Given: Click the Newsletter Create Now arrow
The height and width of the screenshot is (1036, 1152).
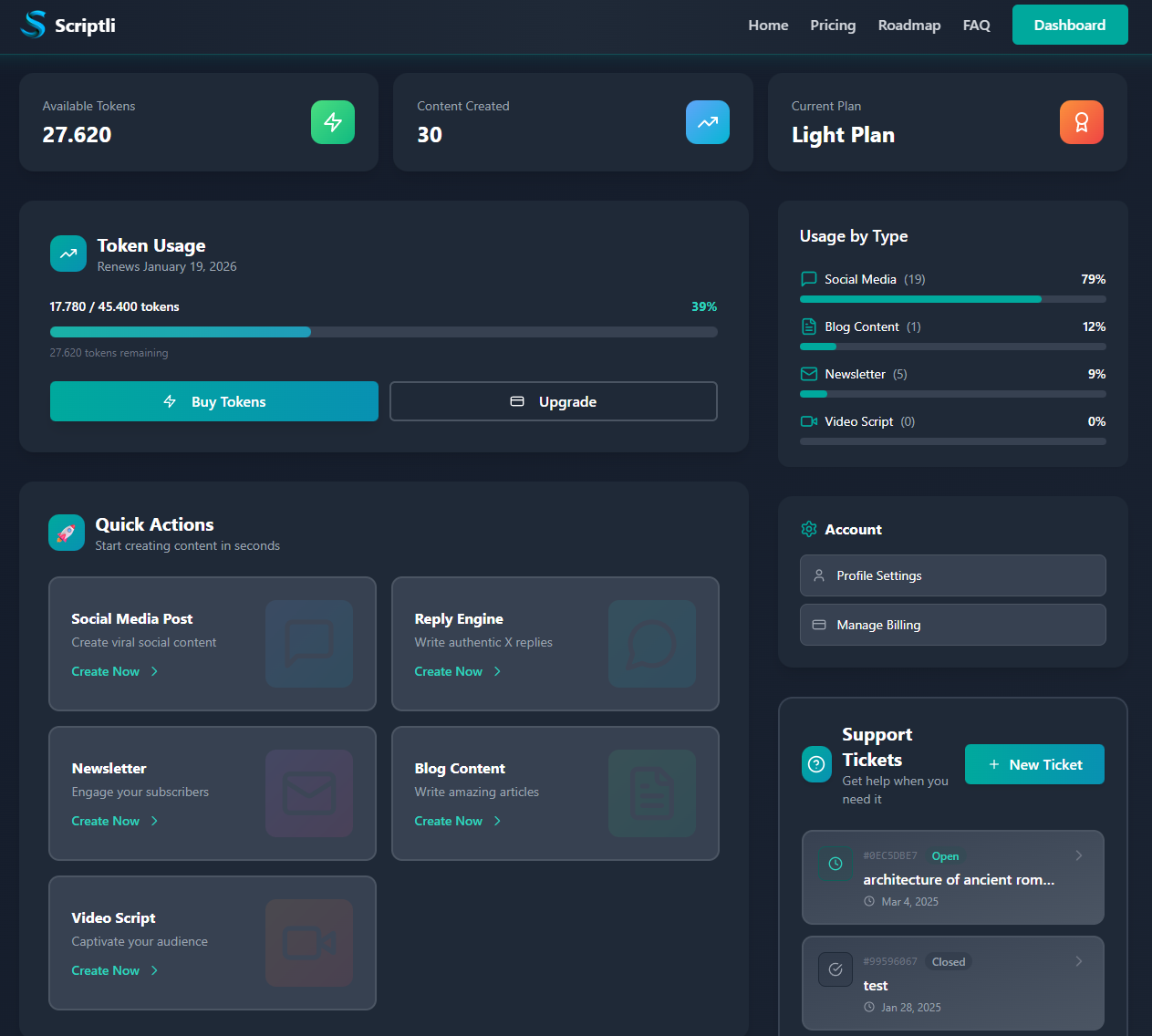Looking at the screenshot, I should (x=154, y=821).
